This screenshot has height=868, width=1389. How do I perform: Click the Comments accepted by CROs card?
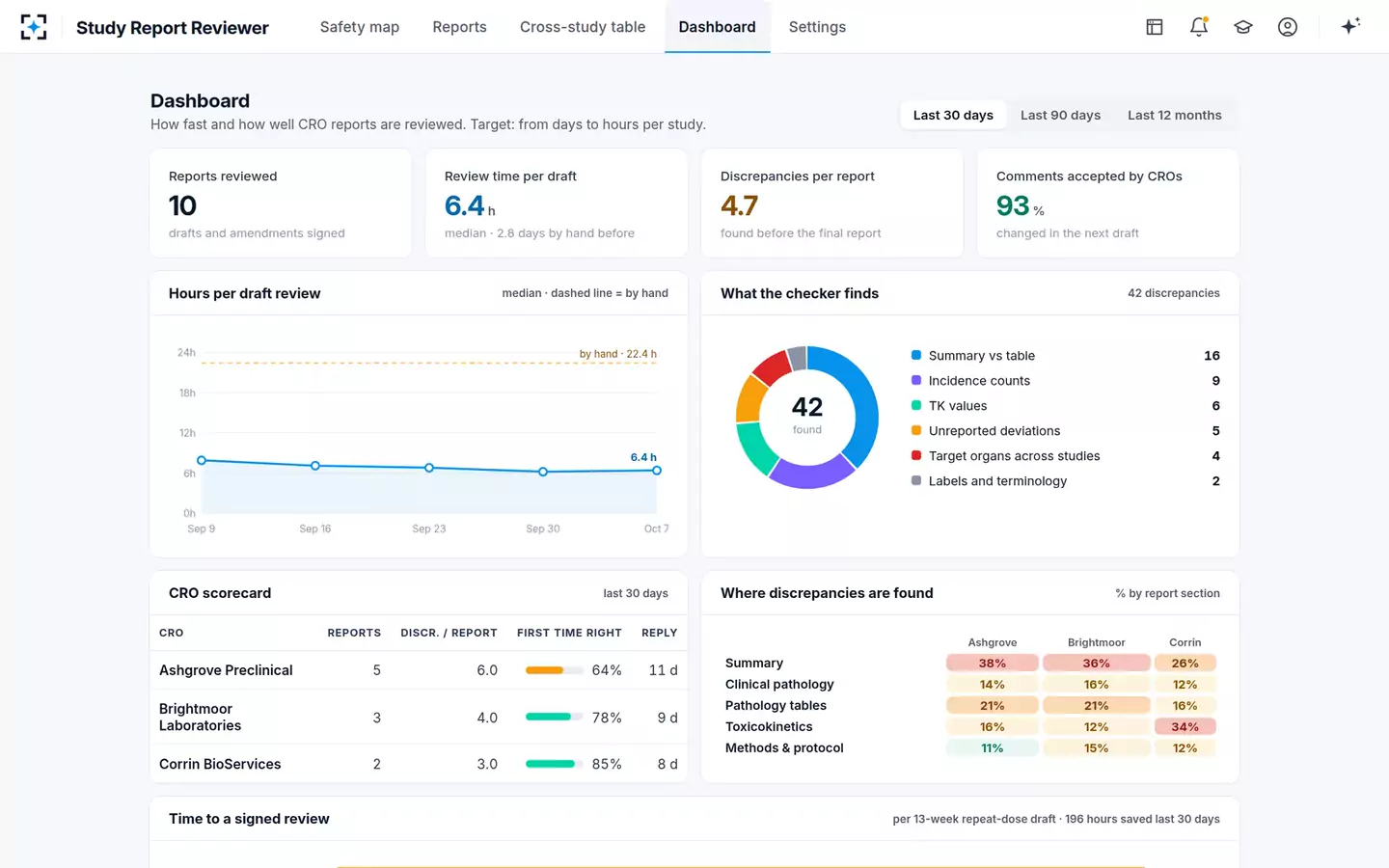[1108, 203]
